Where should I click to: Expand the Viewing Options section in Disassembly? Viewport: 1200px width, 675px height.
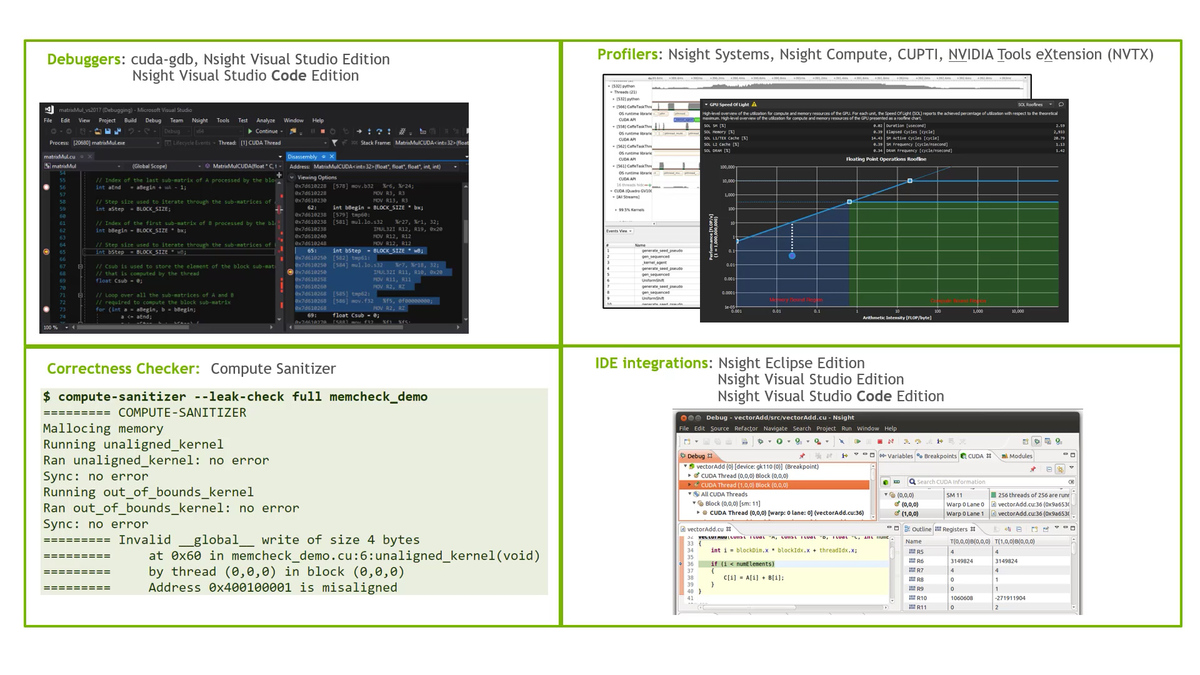pyautogui.click(x=292, y=177)
